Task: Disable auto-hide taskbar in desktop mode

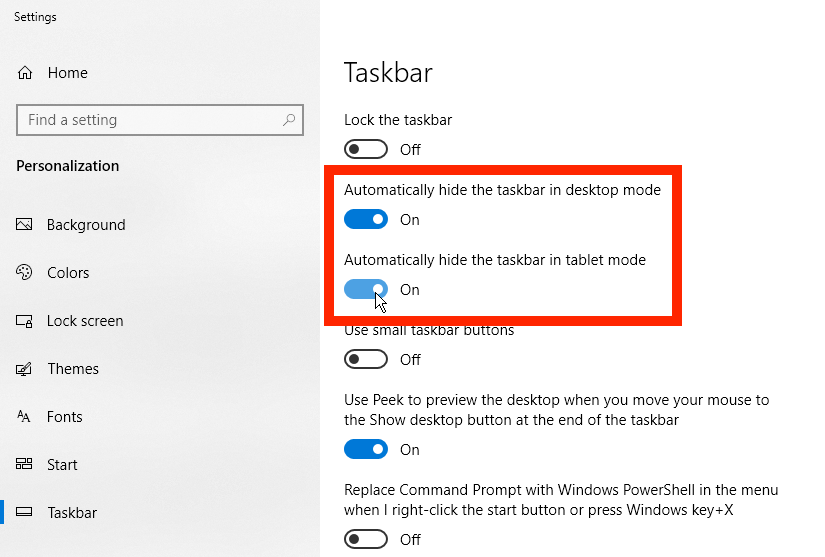Action: pos(366,219)
